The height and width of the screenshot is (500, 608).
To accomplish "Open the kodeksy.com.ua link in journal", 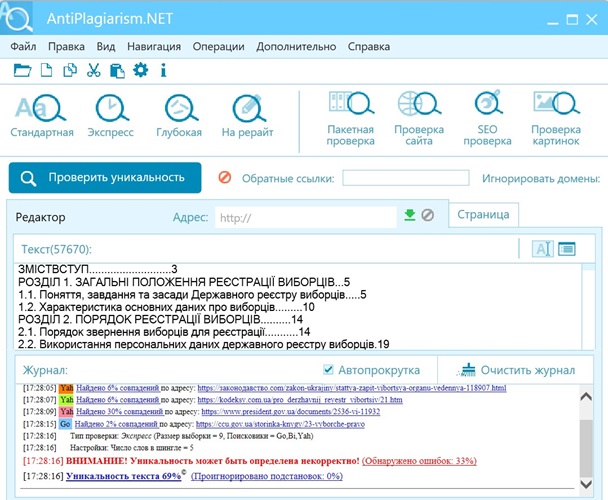I will pos(300,400).
